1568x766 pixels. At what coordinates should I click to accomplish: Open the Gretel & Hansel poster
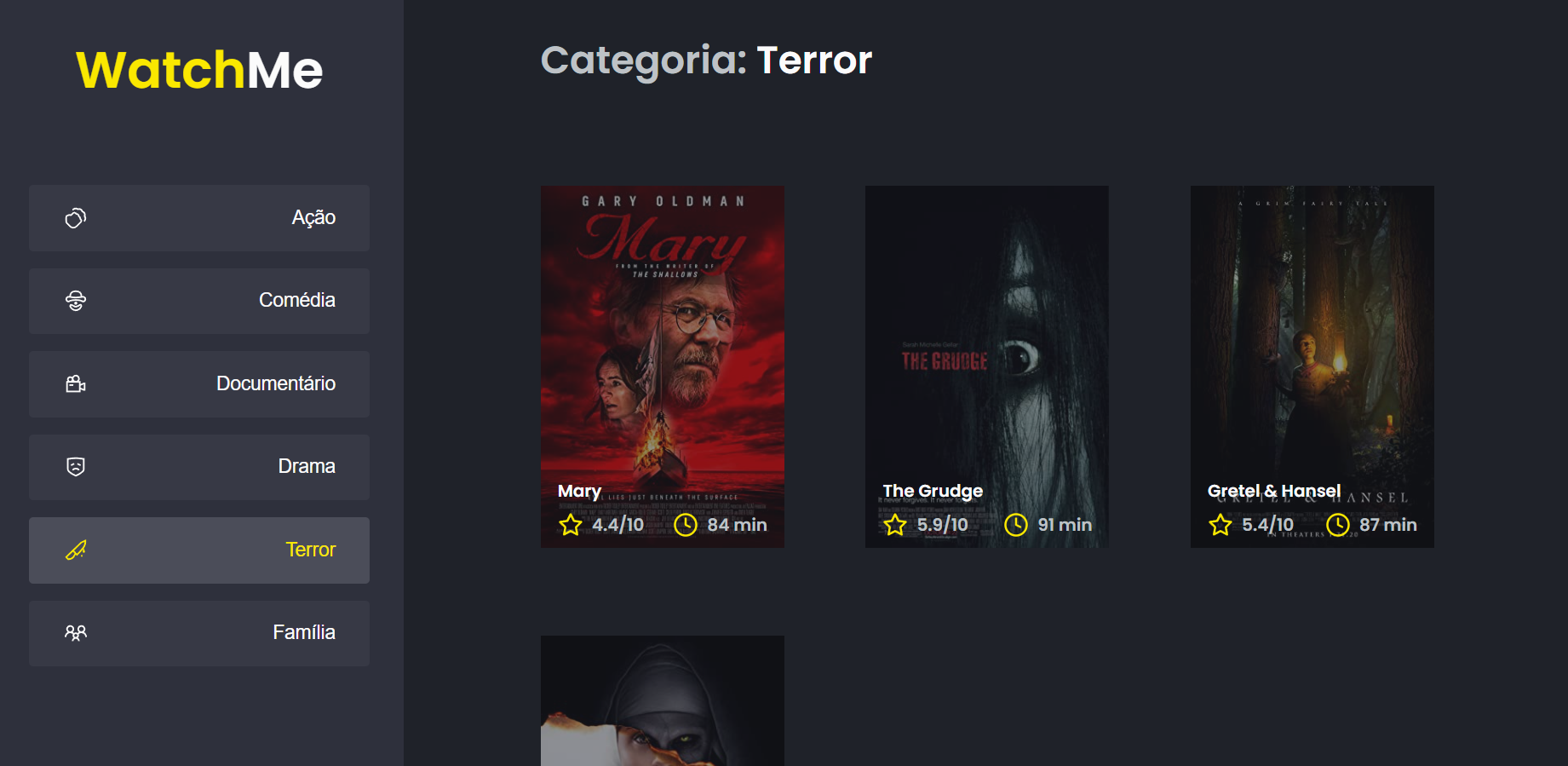tap(1312, 366)
